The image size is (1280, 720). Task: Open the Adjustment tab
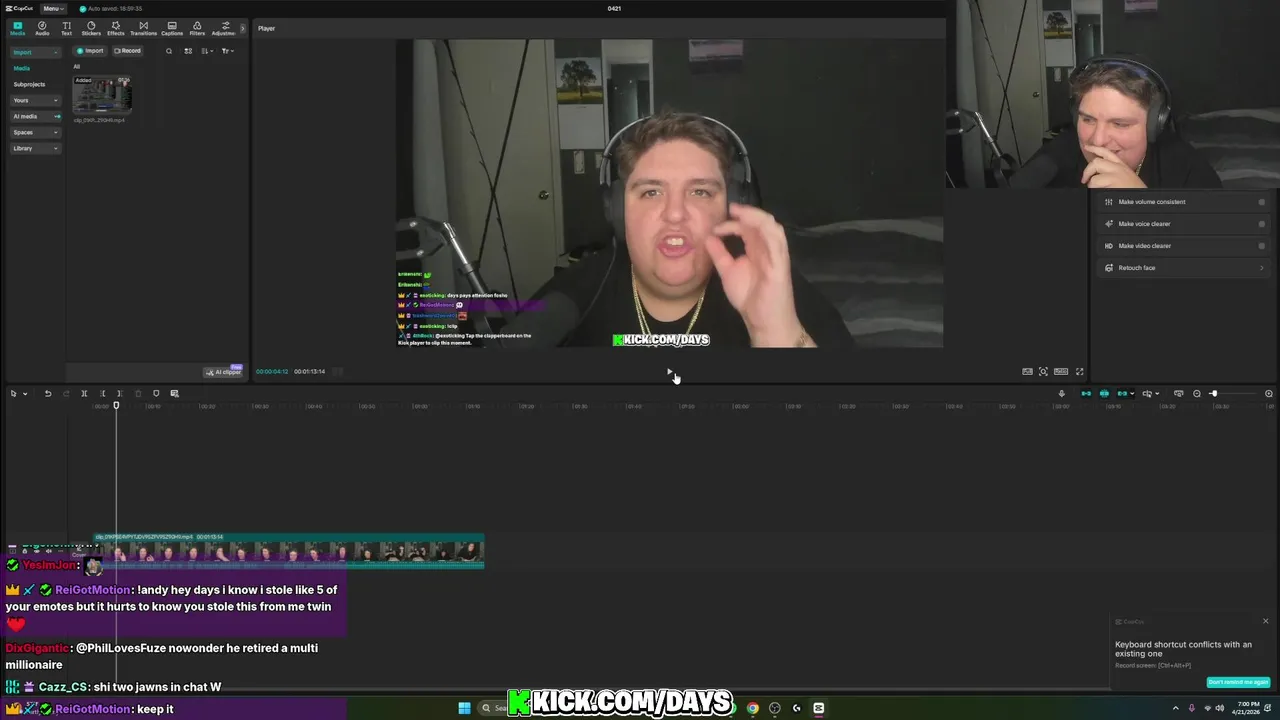(x=224, y=28)
